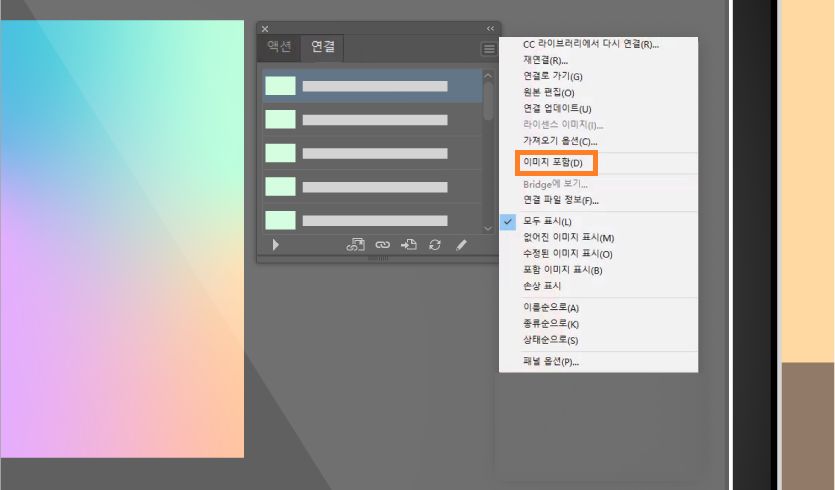Enable 수정된 이미지 표시(O) filter
Viewport: 835px width, 490px height.
568,254
